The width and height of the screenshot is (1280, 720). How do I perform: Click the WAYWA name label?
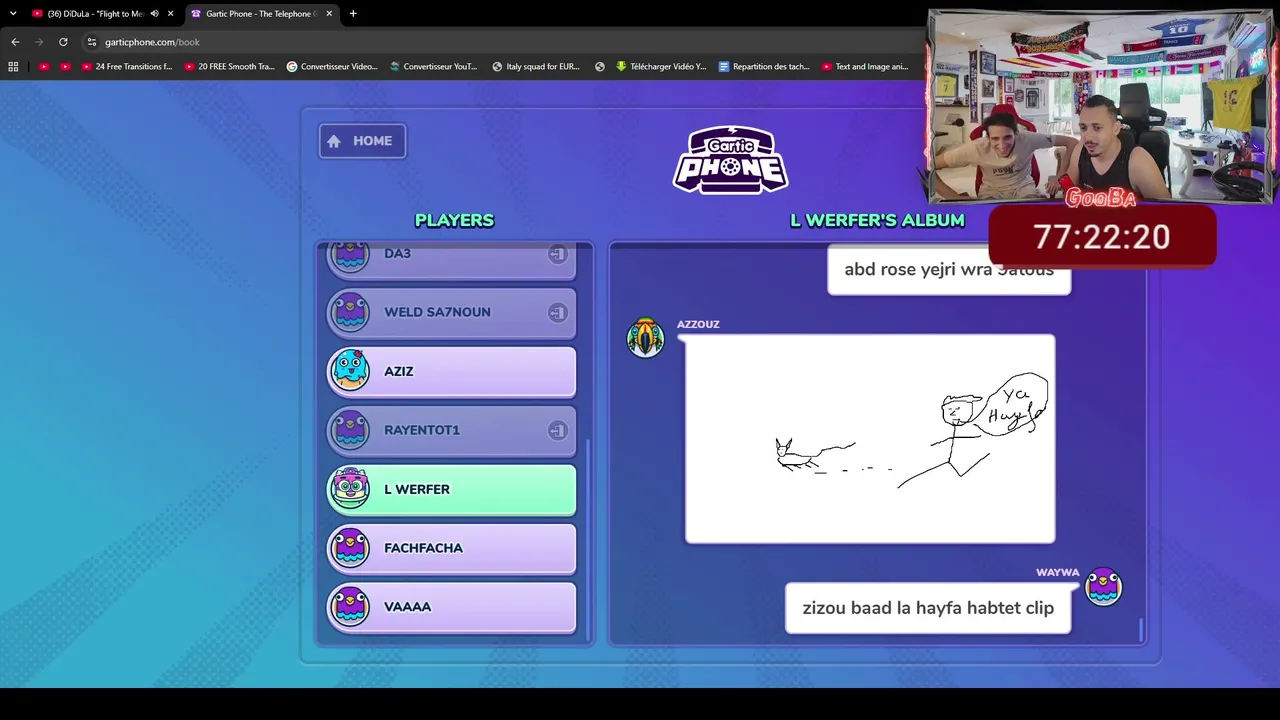pos(1058,573)
